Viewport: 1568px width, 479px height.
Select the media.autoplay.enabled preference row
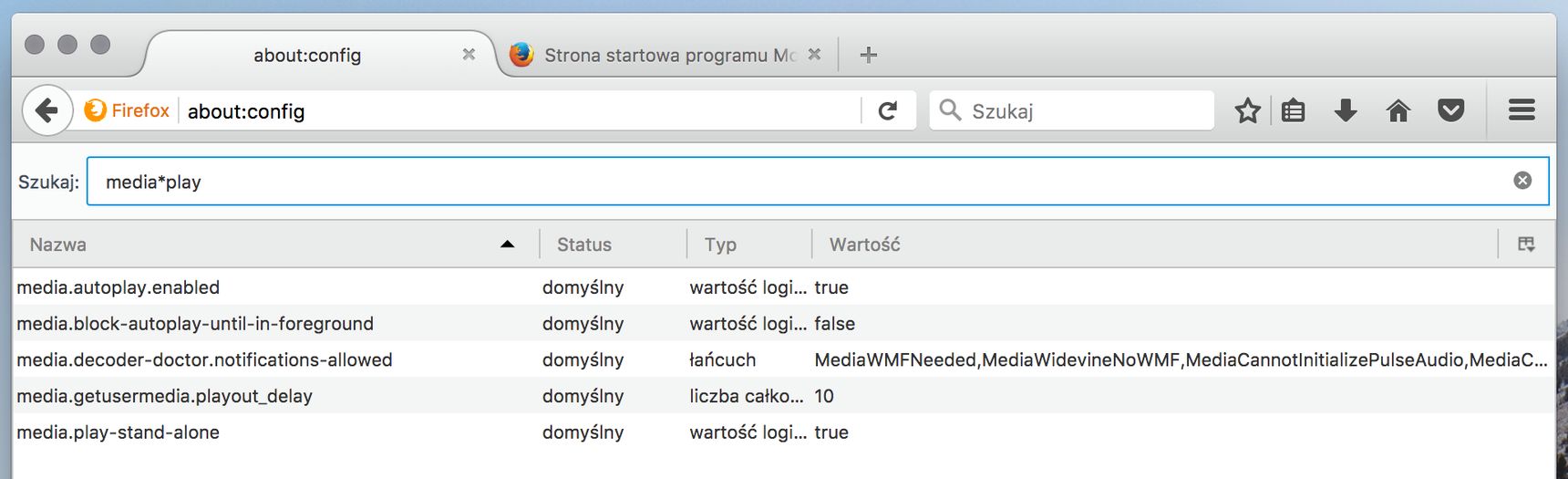784,287
